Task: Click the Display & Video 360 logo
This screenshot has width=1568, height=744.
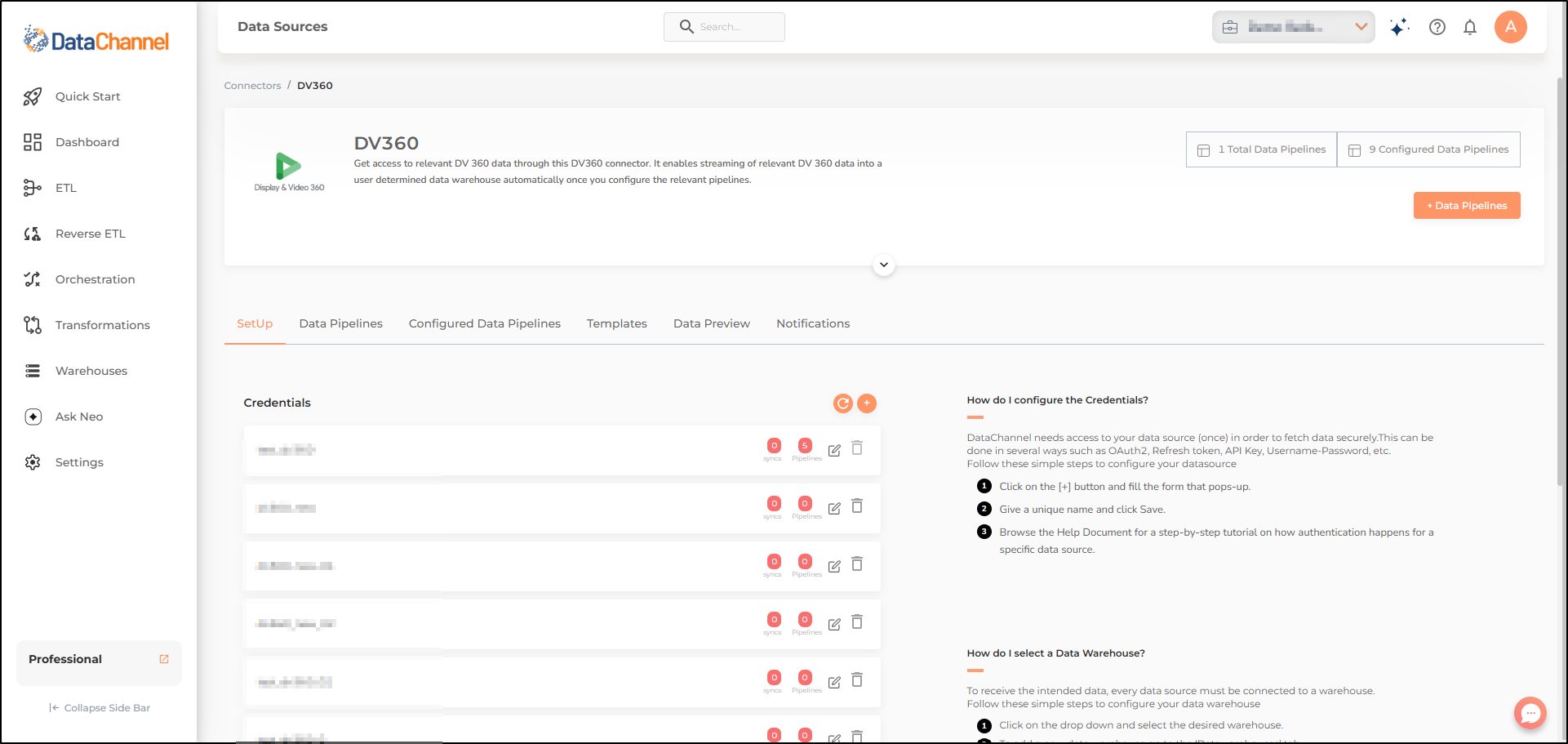Action: [x=289, y=172]
